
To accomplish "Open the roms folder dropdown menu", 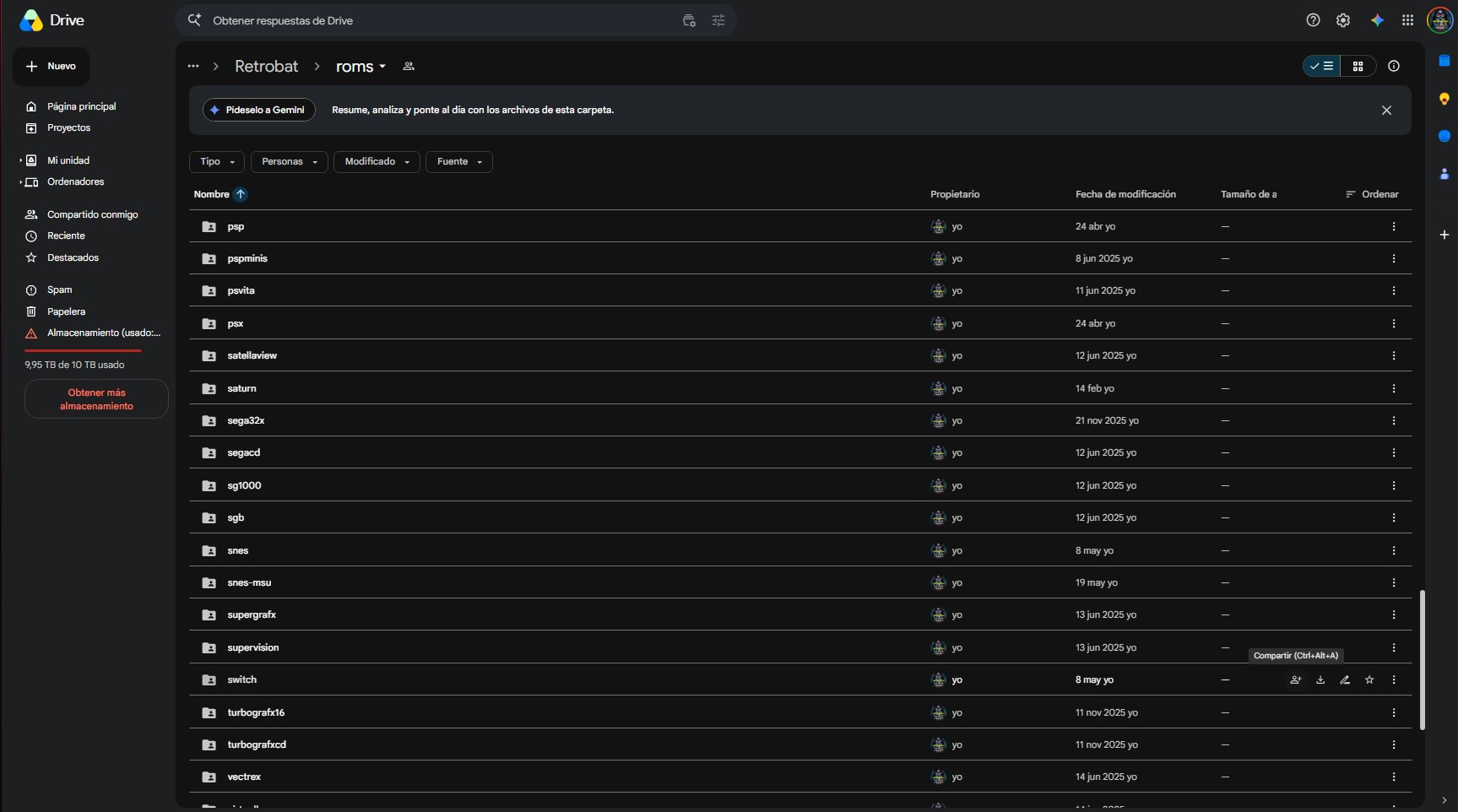I will [360, 66].
